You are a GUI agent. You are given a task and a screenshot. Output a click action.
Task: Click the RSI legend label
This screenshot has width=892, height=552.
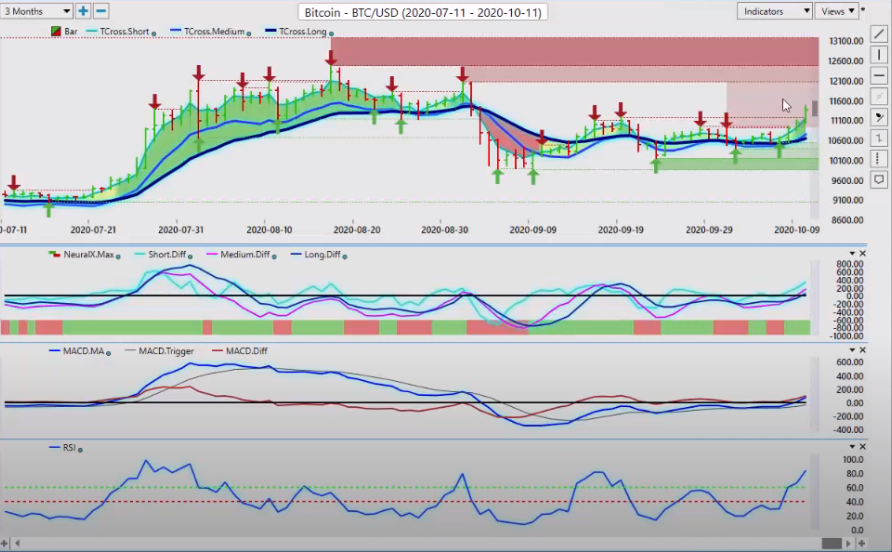[69, 448]
